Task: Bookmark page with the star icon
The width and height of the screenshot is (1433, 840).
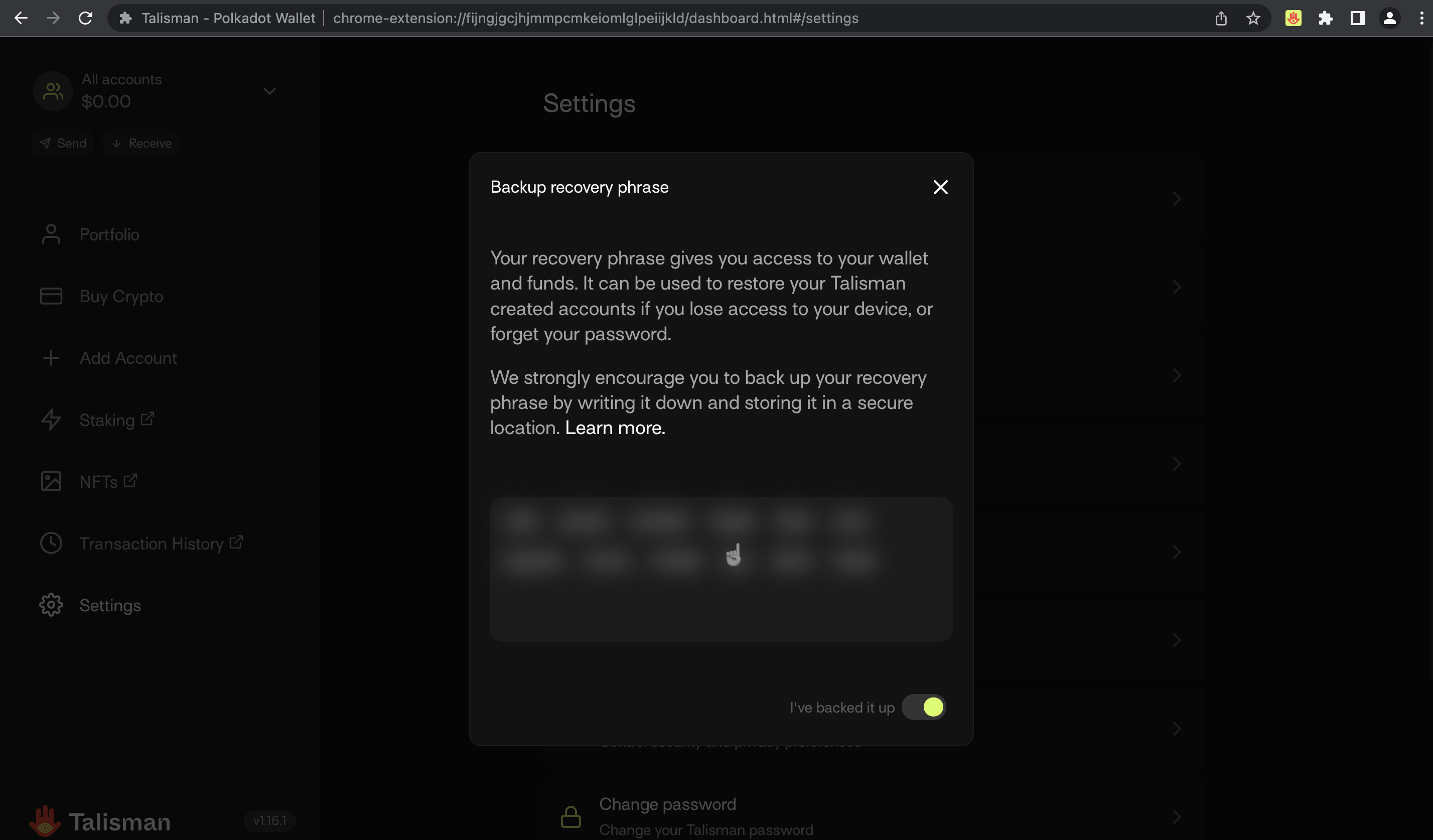Action: [x=1253, y=18]
